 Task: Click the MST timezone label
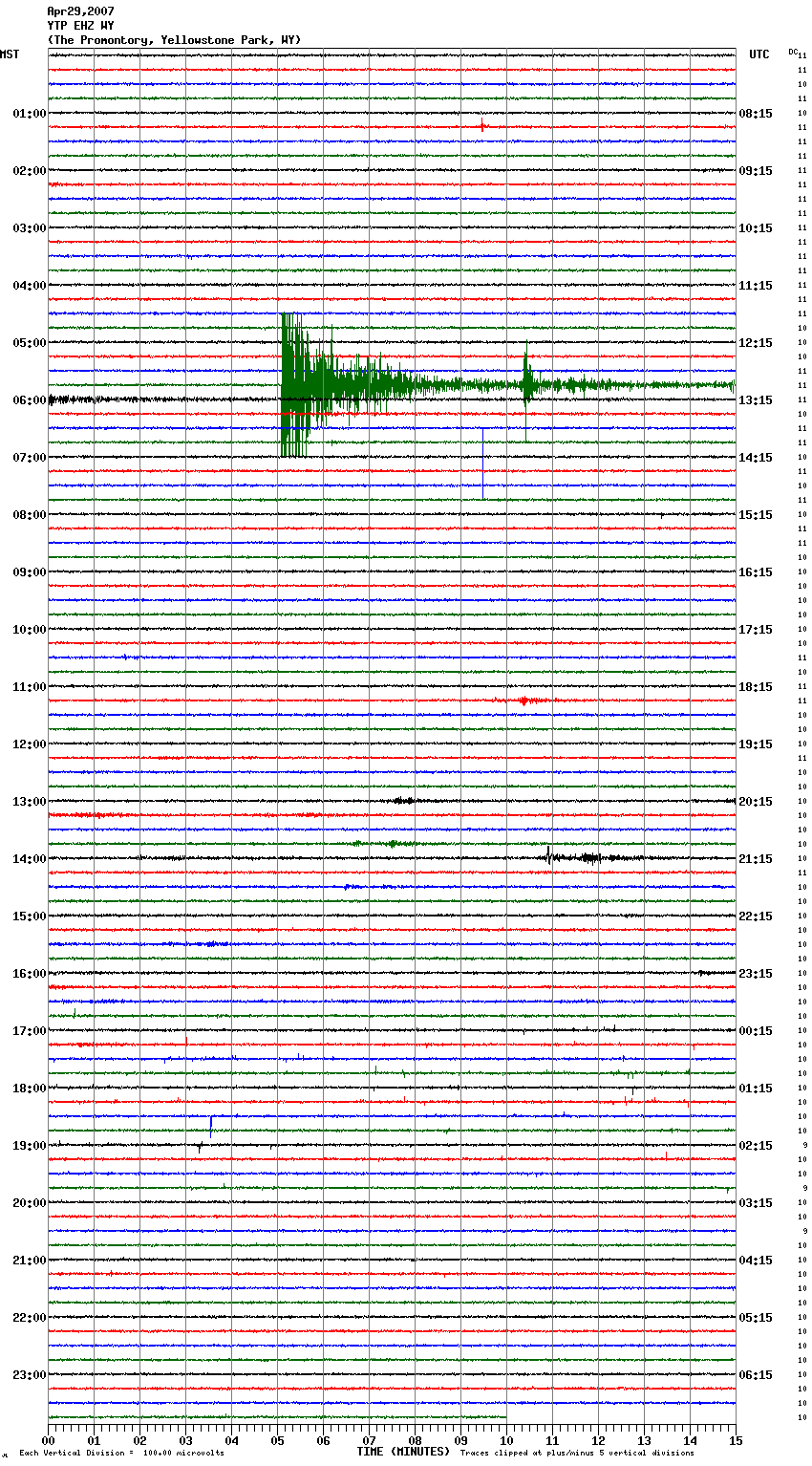(x=10, y=54)
